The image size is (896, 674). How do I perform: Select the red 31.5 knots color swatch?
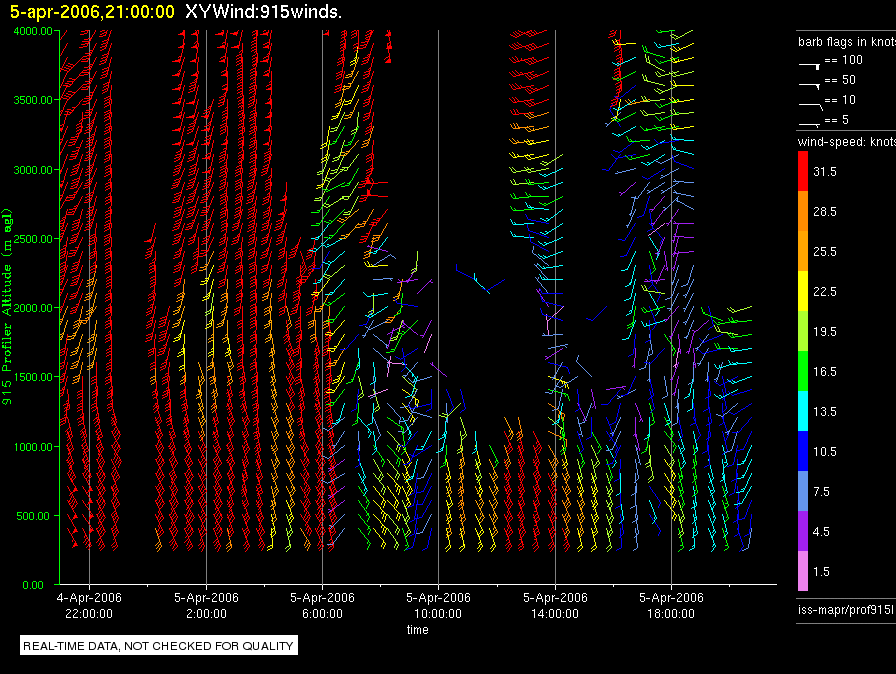[x=802, y=172]
